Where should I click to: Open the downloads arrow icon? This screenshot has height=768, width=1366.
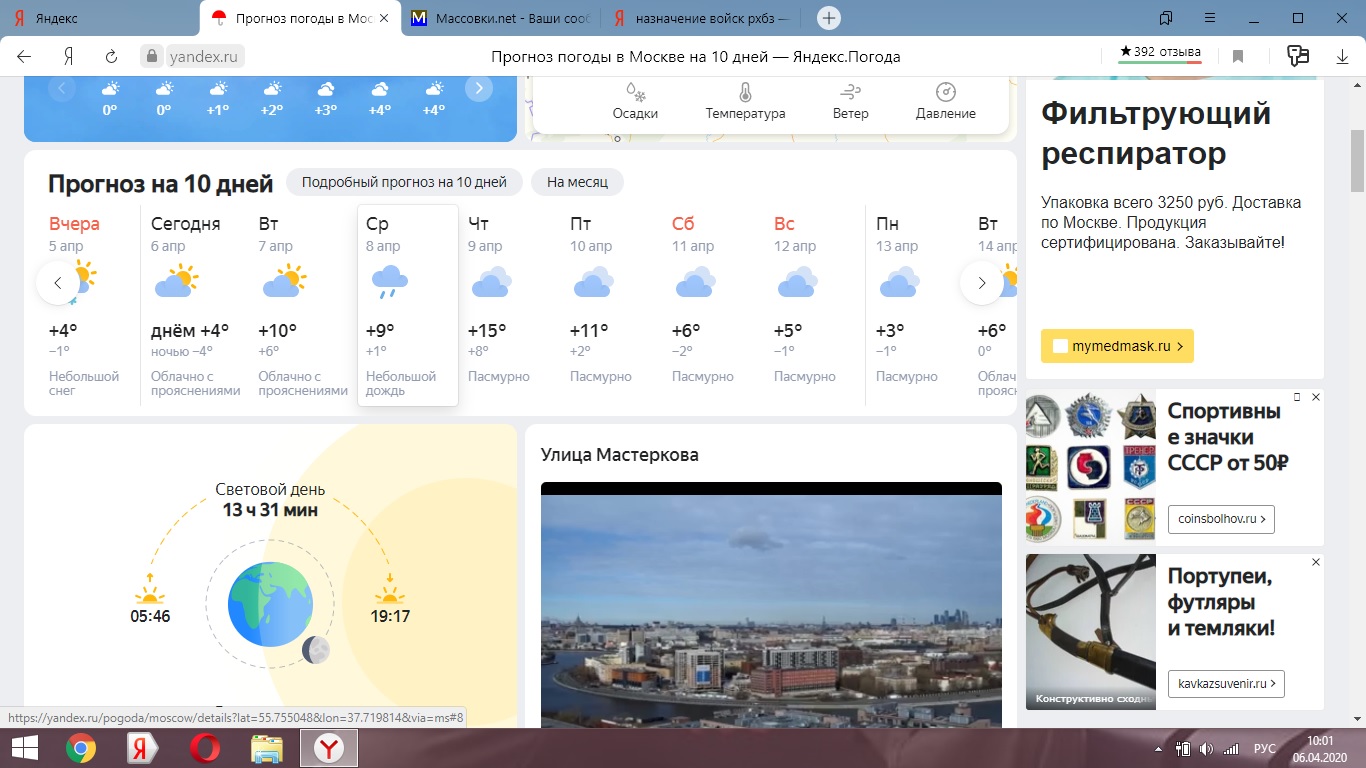click(x=1343, y=57)
